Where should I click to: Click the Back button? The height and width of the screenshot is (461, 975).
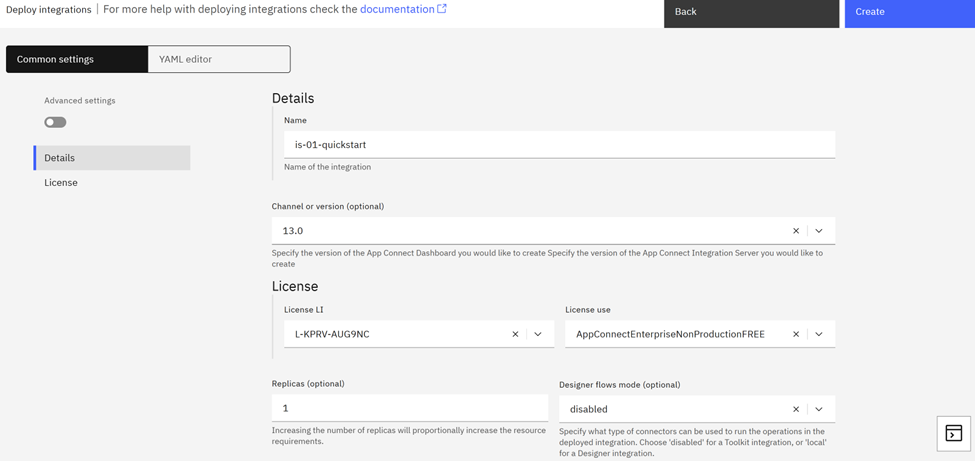(752, 14)
